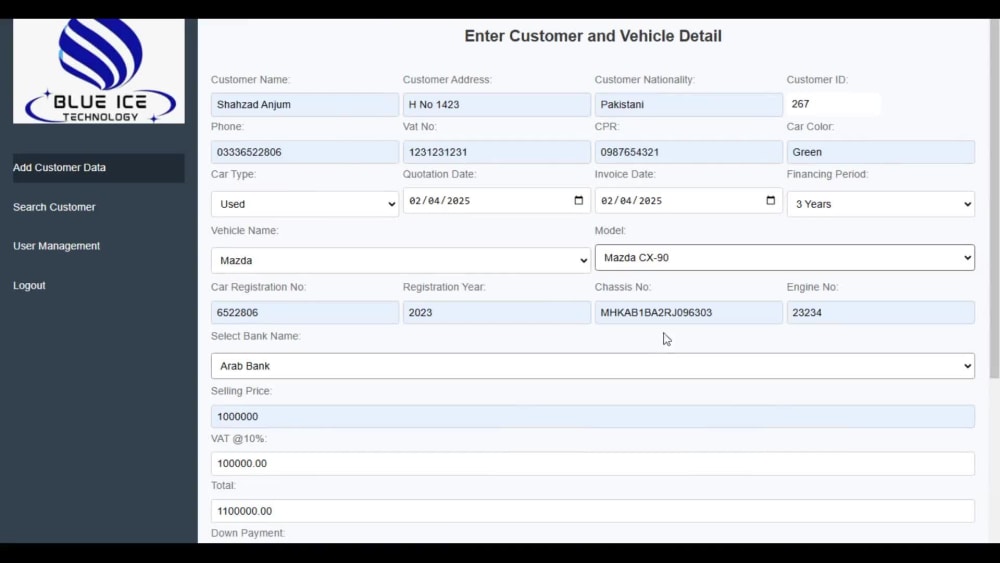
Task: Click the VAT @10% field showing 100000.00
Action: coord(592,464)
